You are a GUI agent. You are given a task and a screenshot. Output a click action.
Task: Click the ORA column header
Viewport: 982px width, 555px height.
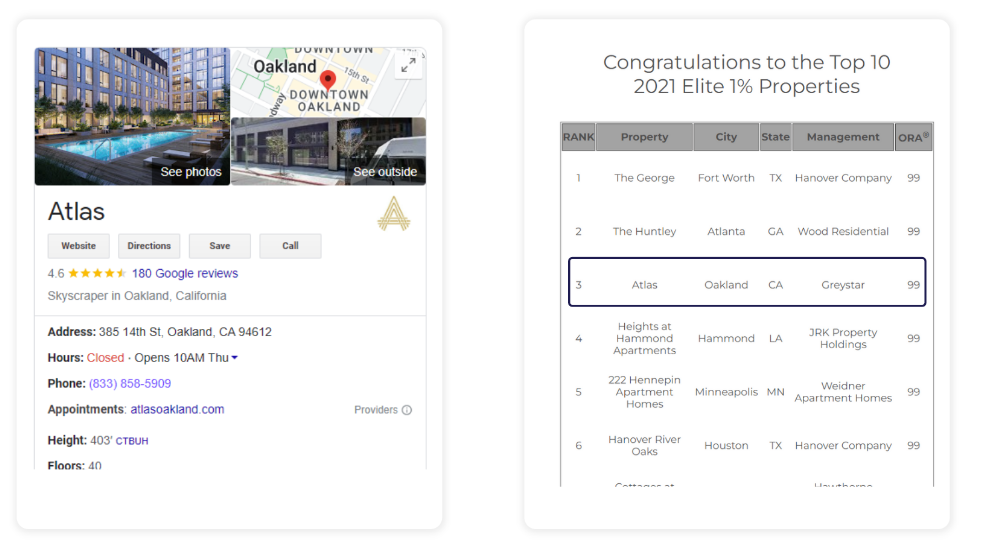tap(913, 137)
